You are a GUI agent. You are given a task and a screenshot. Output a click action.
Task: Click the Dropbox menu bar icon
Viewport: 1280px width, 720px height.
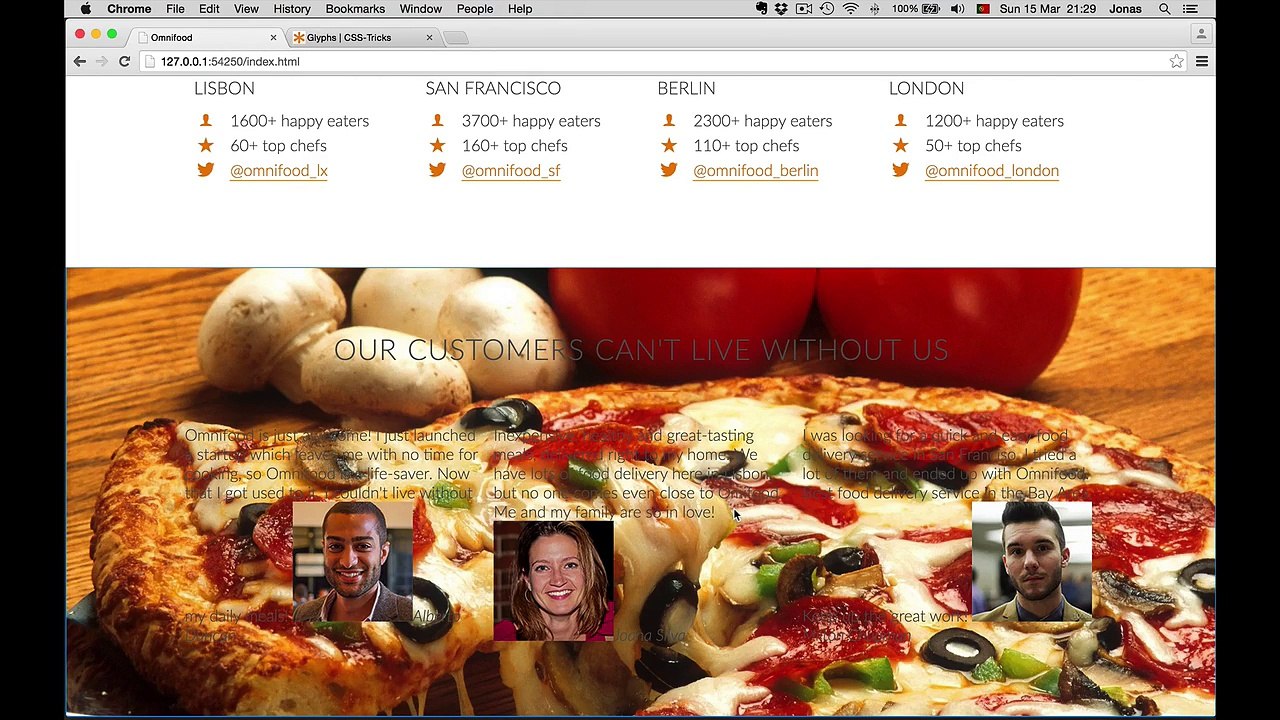782,9
